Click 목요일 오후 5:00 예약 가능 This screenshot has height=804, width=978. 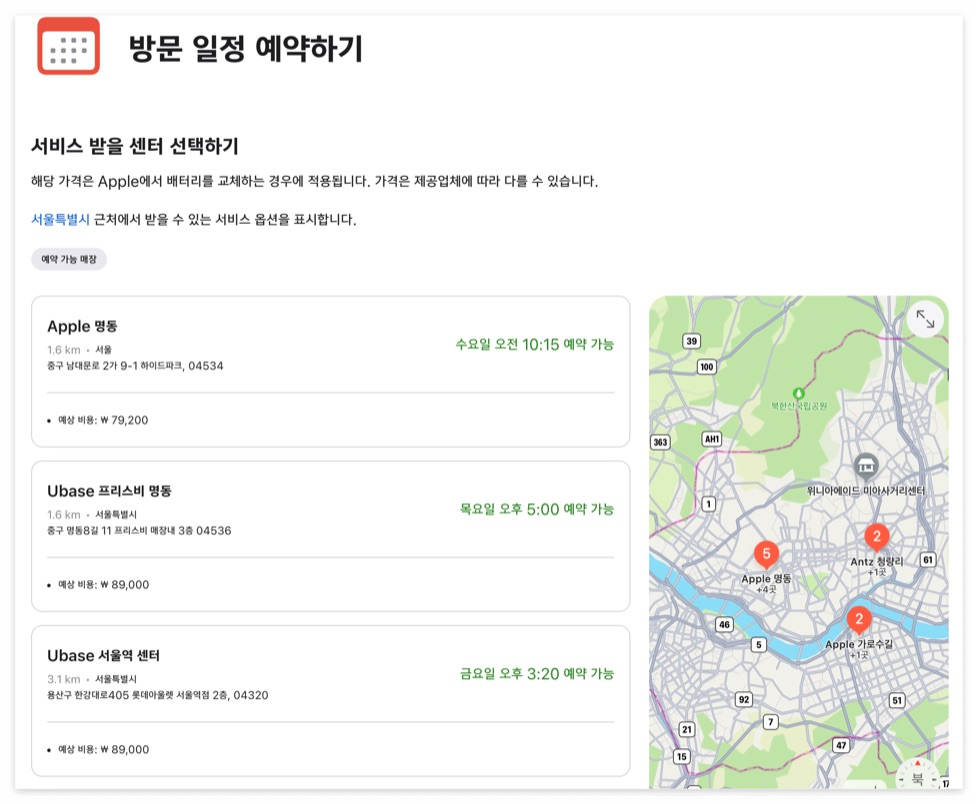tap(537, 509)
